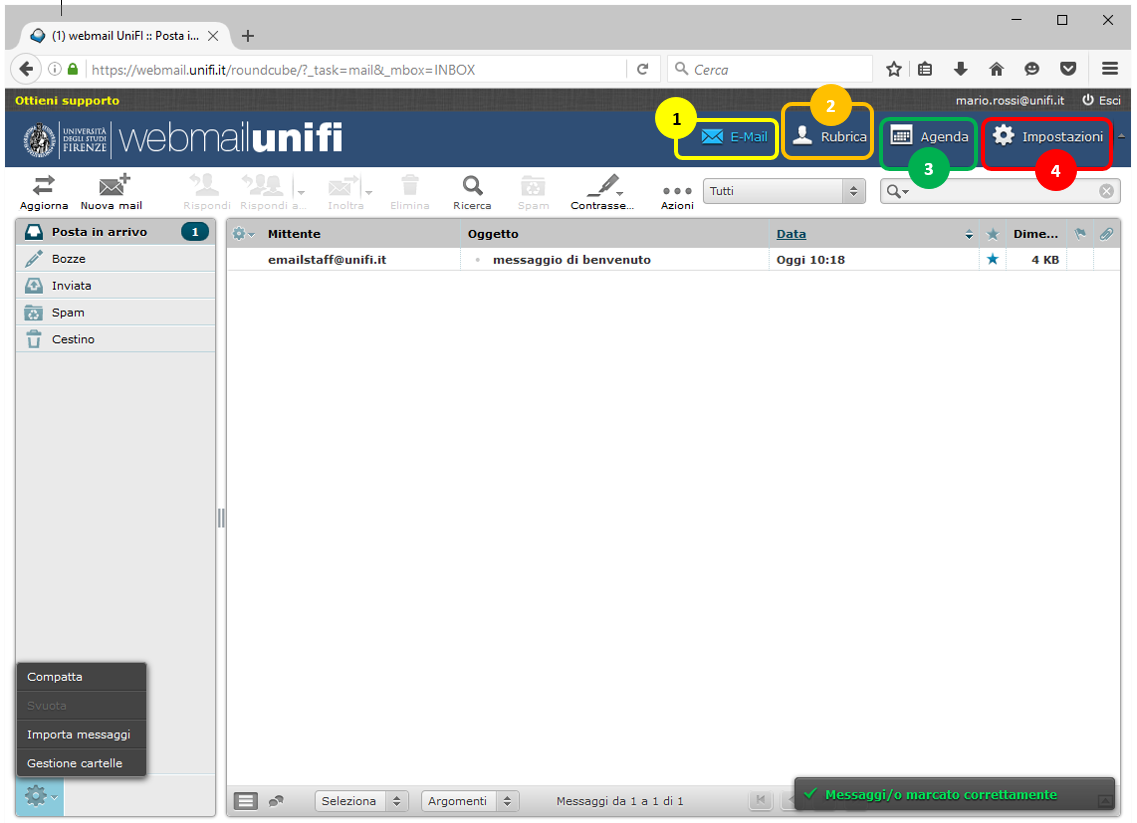Click the folder actions gear button
The height and width of the screenshot is (823, 1137).
pos(39,796)
